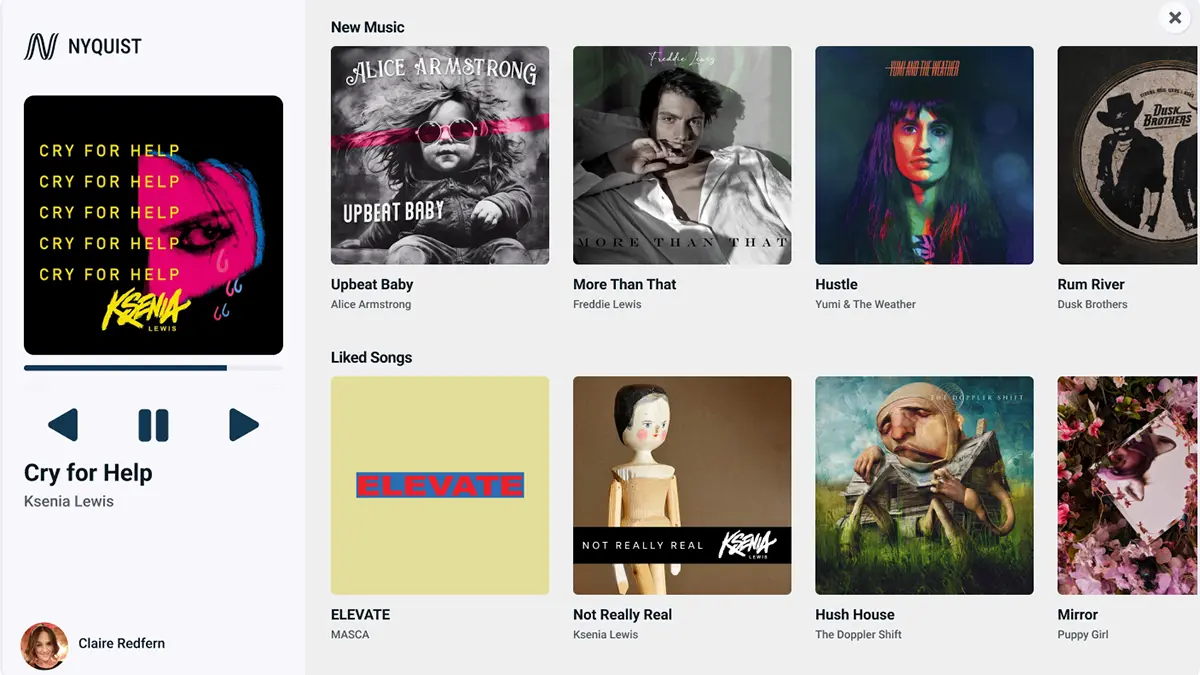Pause the current song
1200x675 pixels.
(153, 425)
